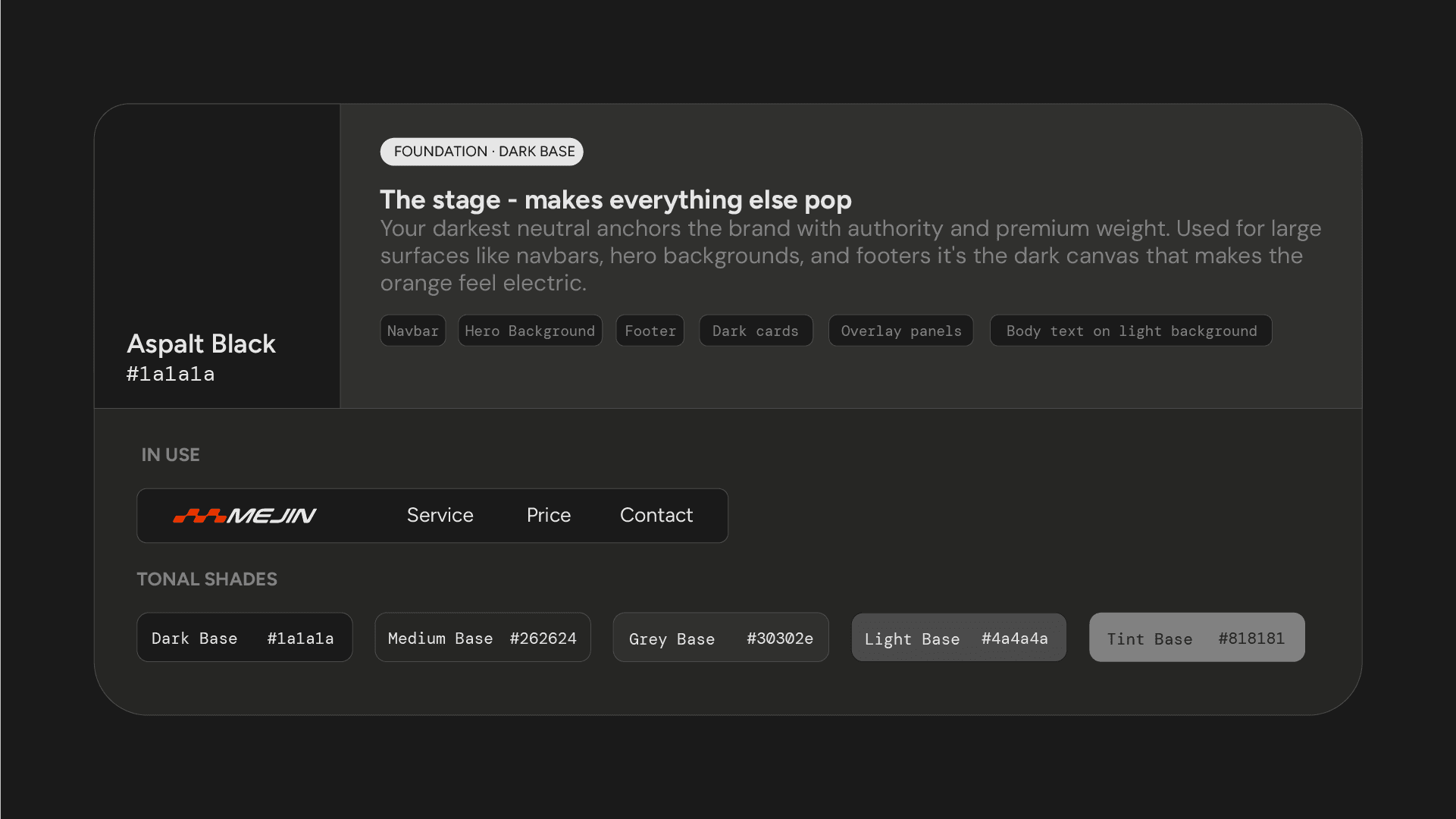Pick the Medium Base #262624 swatch
Viewport: 1456px width, 819px height.
click(483, 638)
